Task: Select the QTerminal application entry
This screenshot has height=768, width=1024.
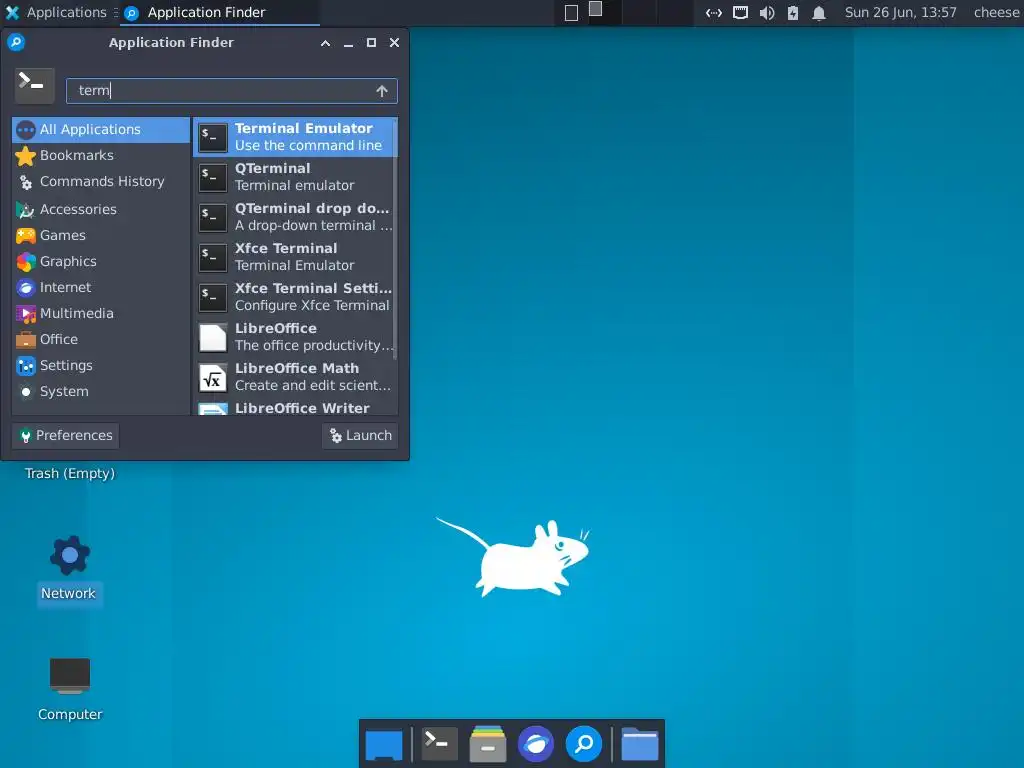Action: tap(295, 177)
